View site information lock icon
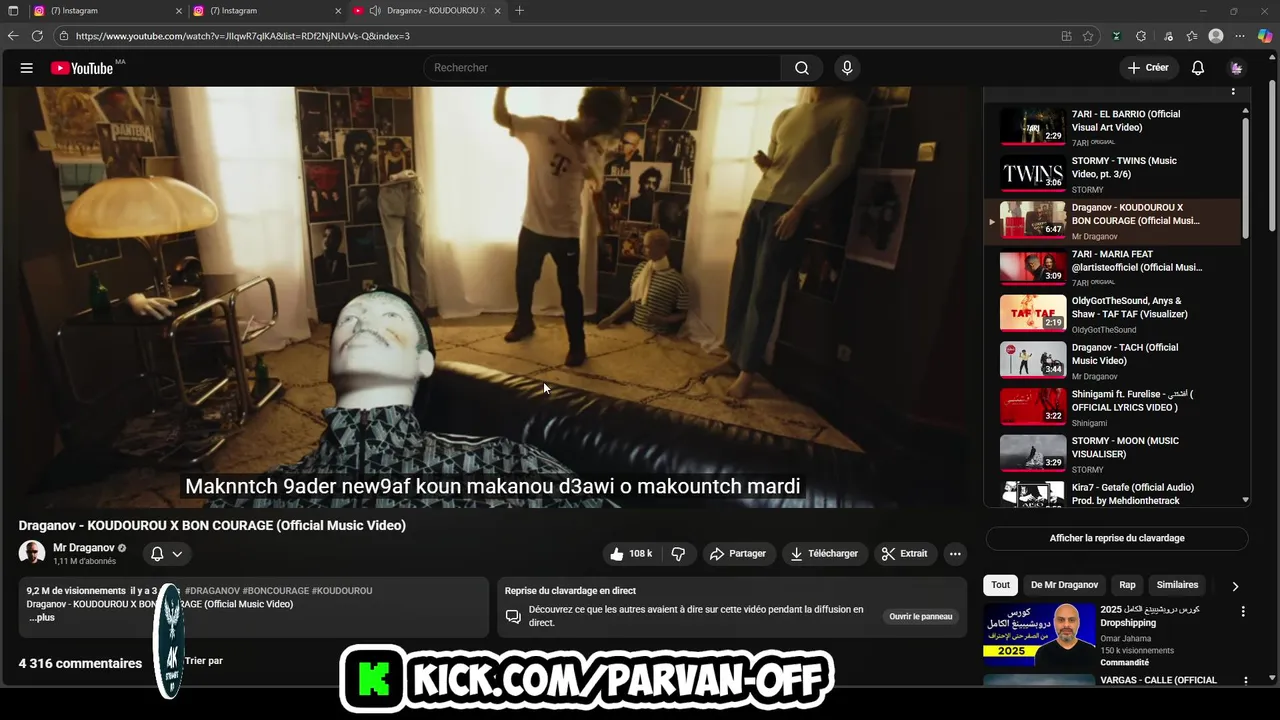1280x720 pixels. [64, 36]
